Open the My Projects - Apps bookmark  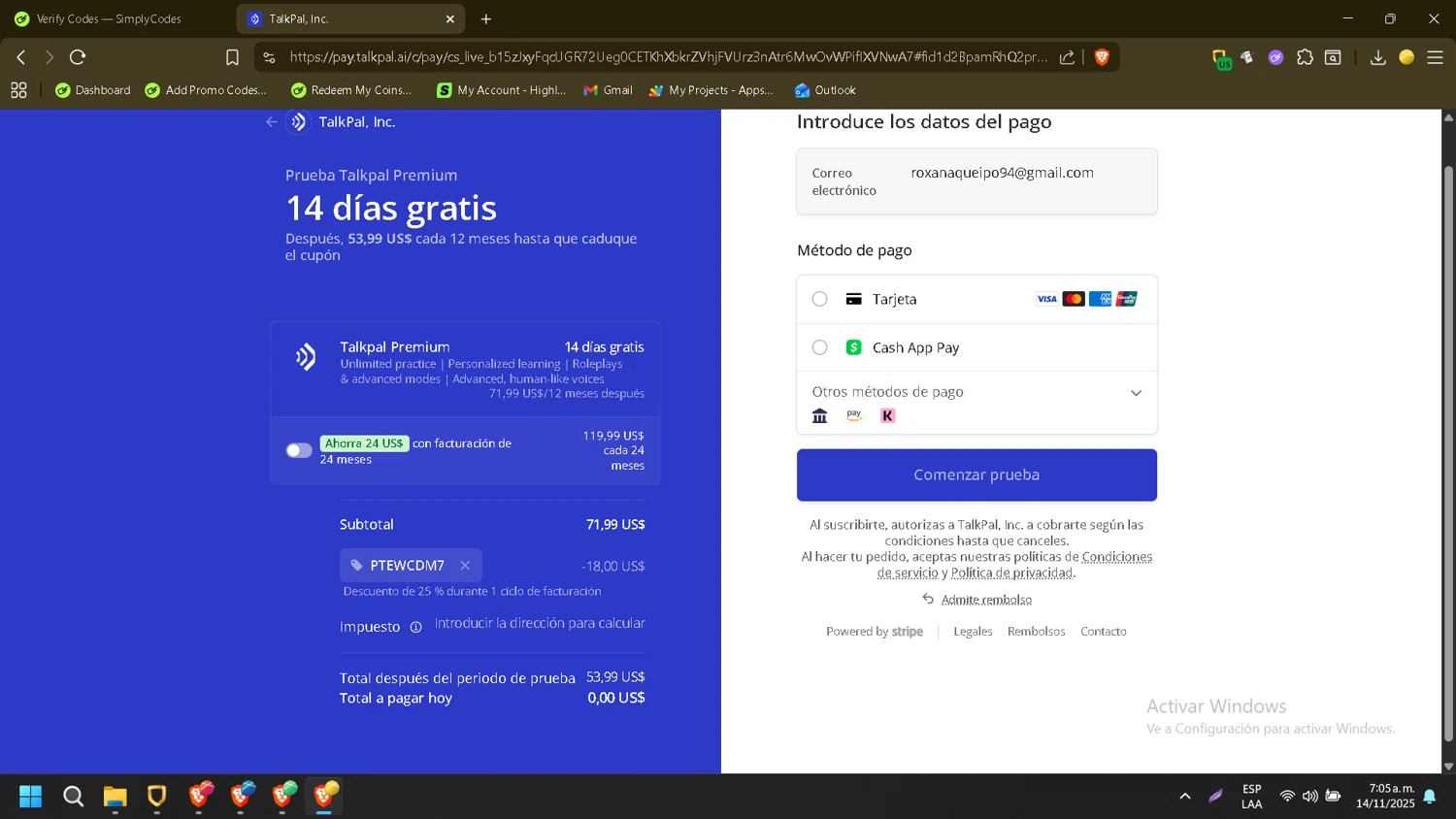tap(711, 90)
